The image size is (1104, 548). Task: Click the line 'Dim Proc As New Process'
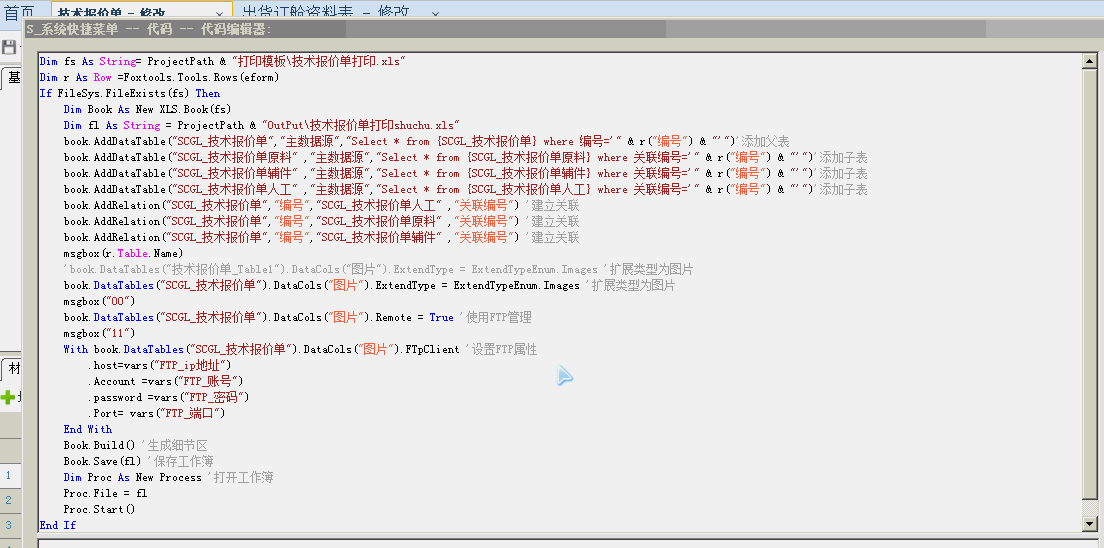point(168,478)
